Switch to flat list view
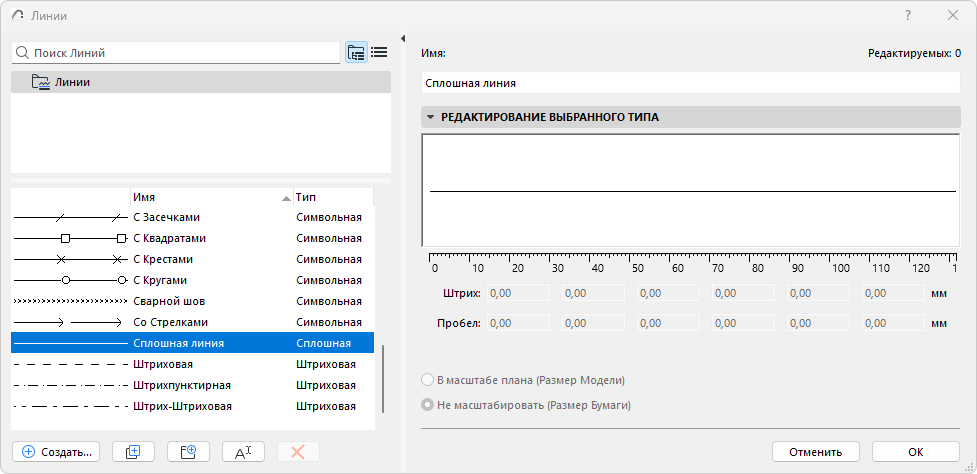The width and height of the screenshot is (977, 474). (379, 53)
